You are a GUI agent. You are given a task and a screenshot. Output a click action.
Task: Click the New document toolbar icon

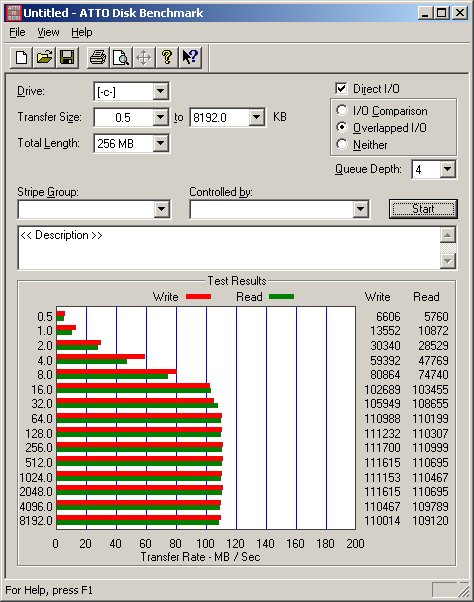tap(21, 58)
